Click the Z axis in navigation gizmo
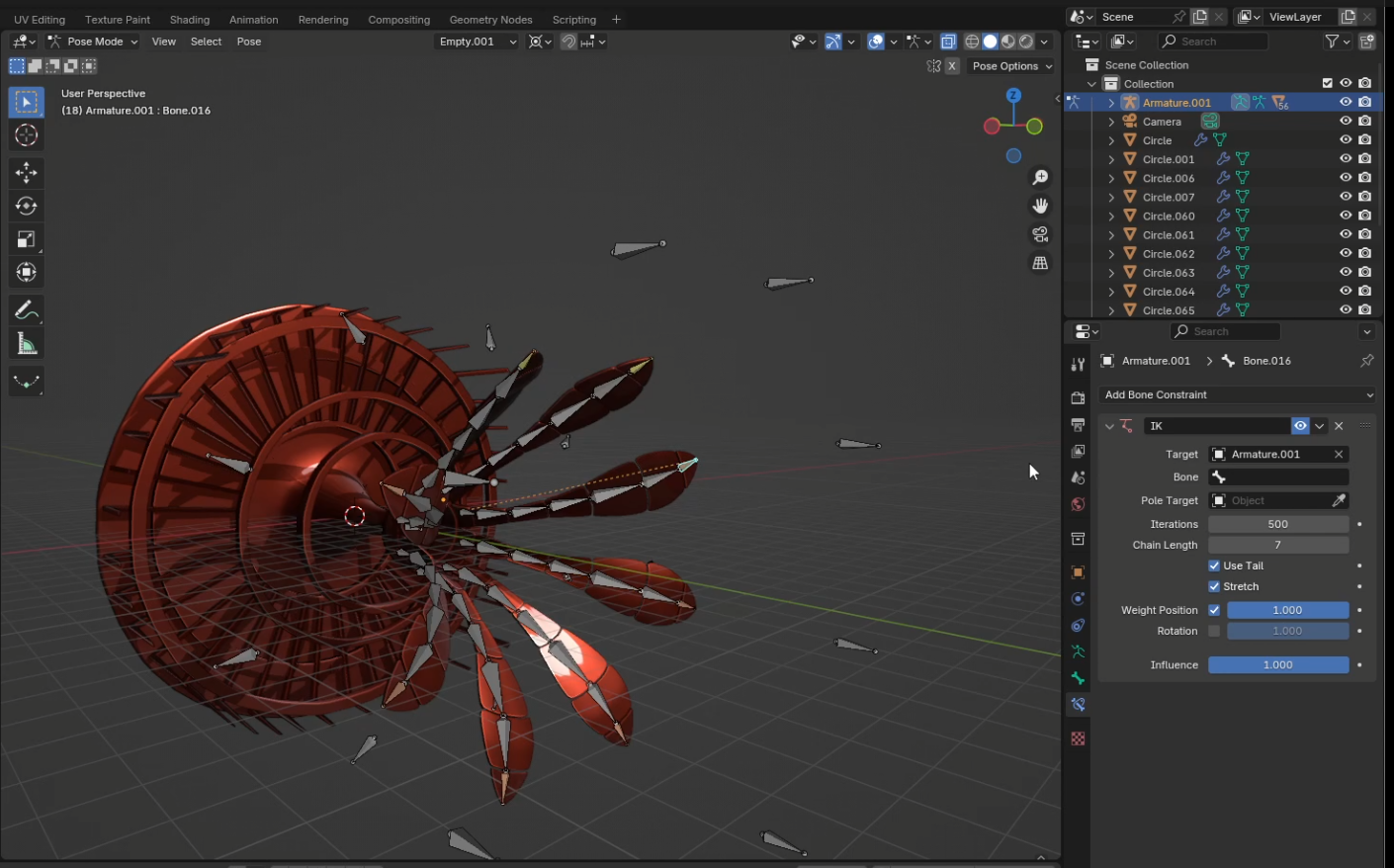 click(x=1013, y=95)
